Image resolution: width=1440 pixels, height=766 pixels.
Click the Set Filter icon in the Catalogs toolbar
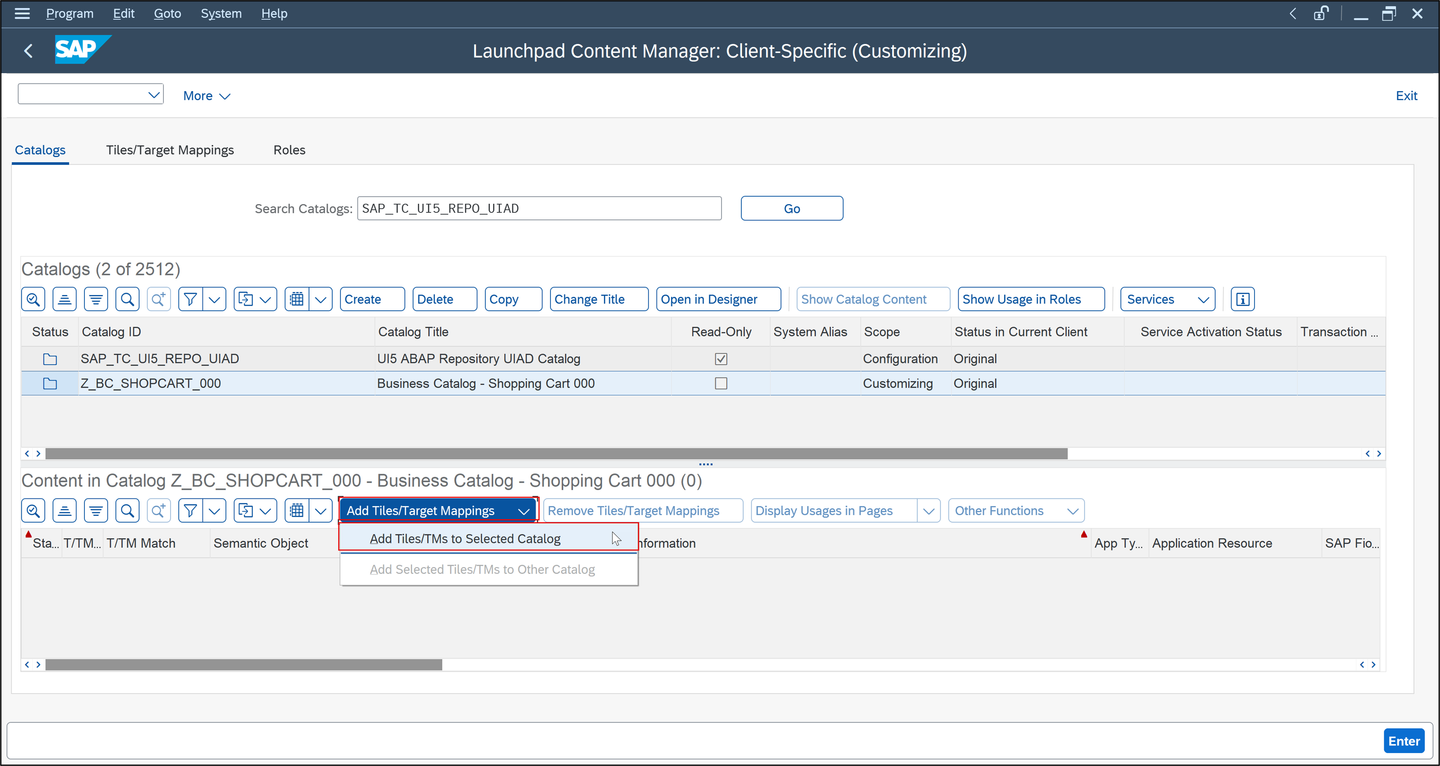tap(190, 299)
